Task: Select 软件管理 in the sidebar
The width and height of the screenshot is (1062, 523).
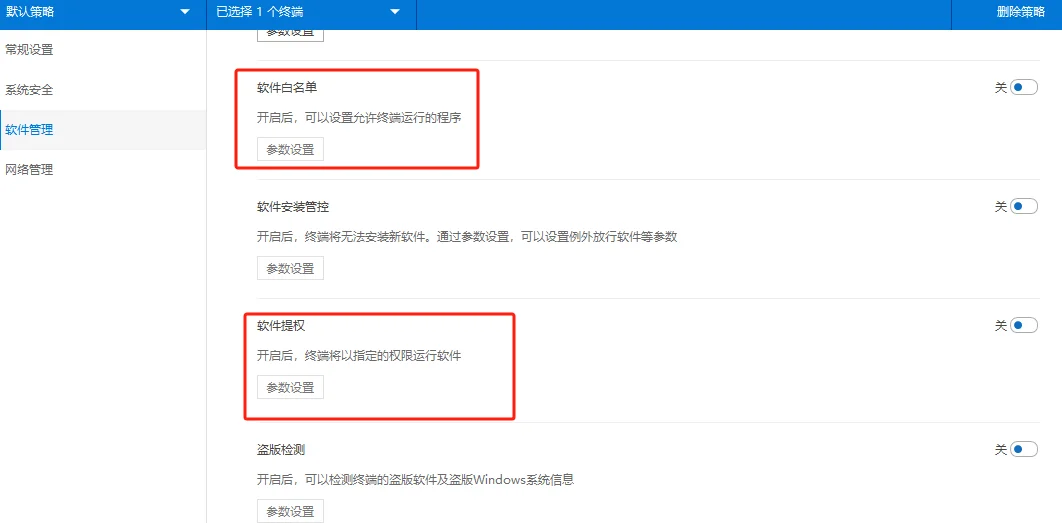Action: pos(103,130)
